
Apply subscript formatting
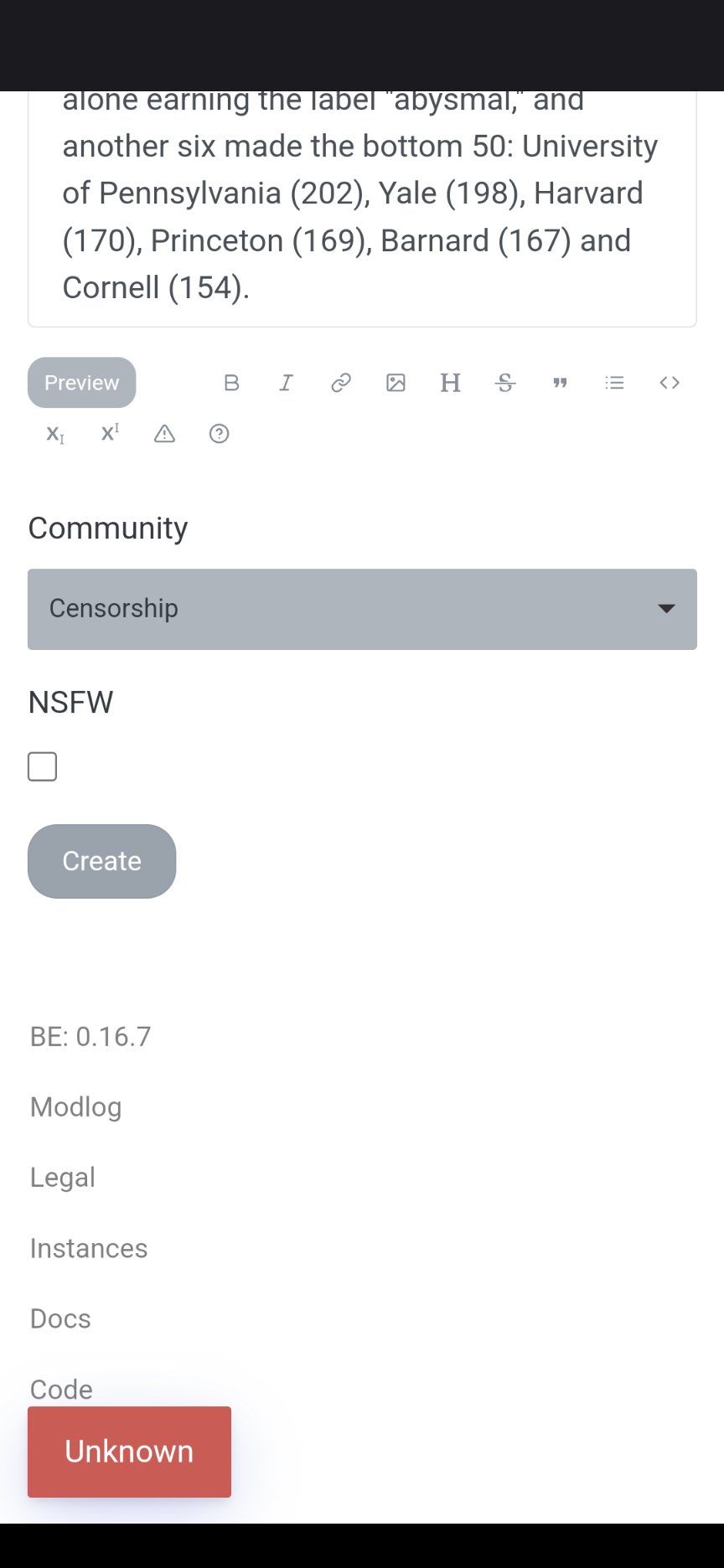click(54, 434)
